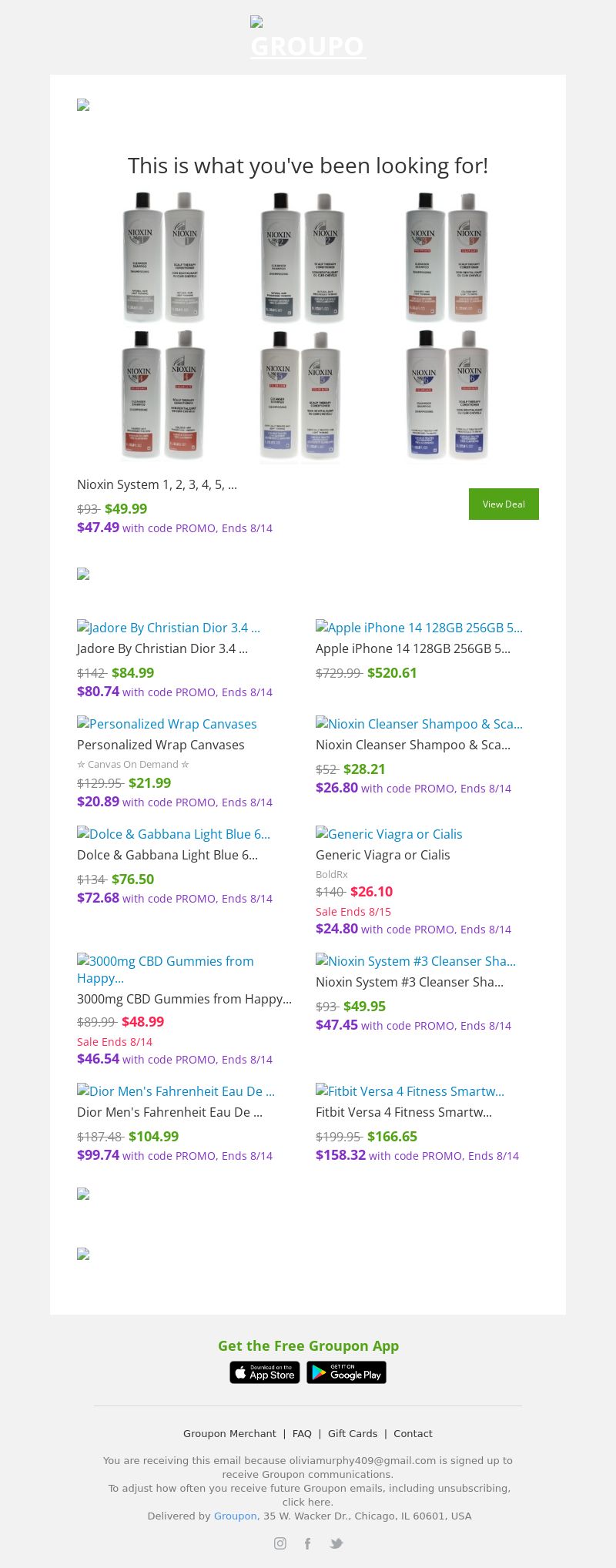Open the blue Dolce & Gabbana Light Blue link
616x1568 pixels.
tap(173, 834)
